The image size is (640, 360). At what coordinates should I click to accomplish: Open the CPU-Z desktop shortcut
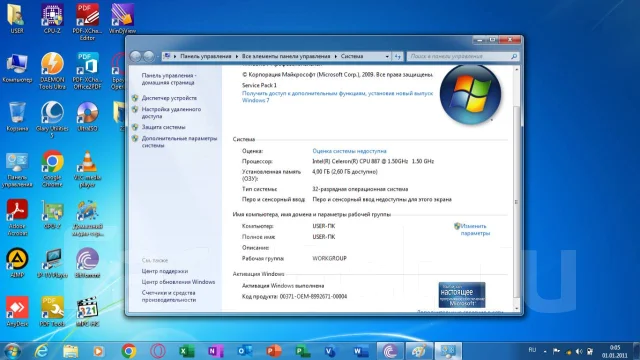click(x=52, y=19)
